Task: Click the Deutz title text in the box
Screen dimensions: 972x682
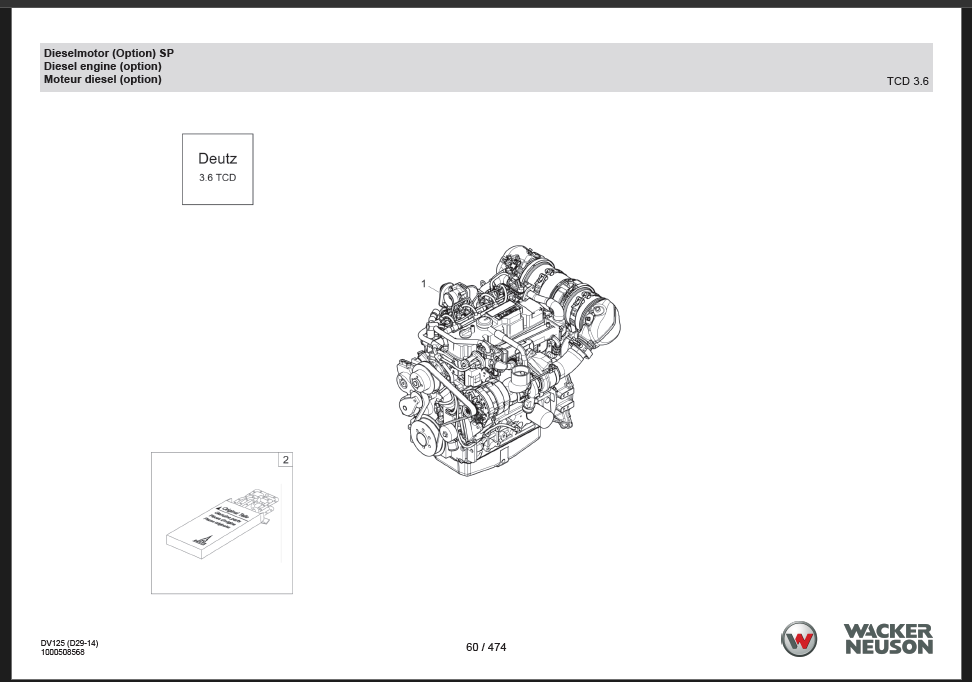Action: [217, 158]
